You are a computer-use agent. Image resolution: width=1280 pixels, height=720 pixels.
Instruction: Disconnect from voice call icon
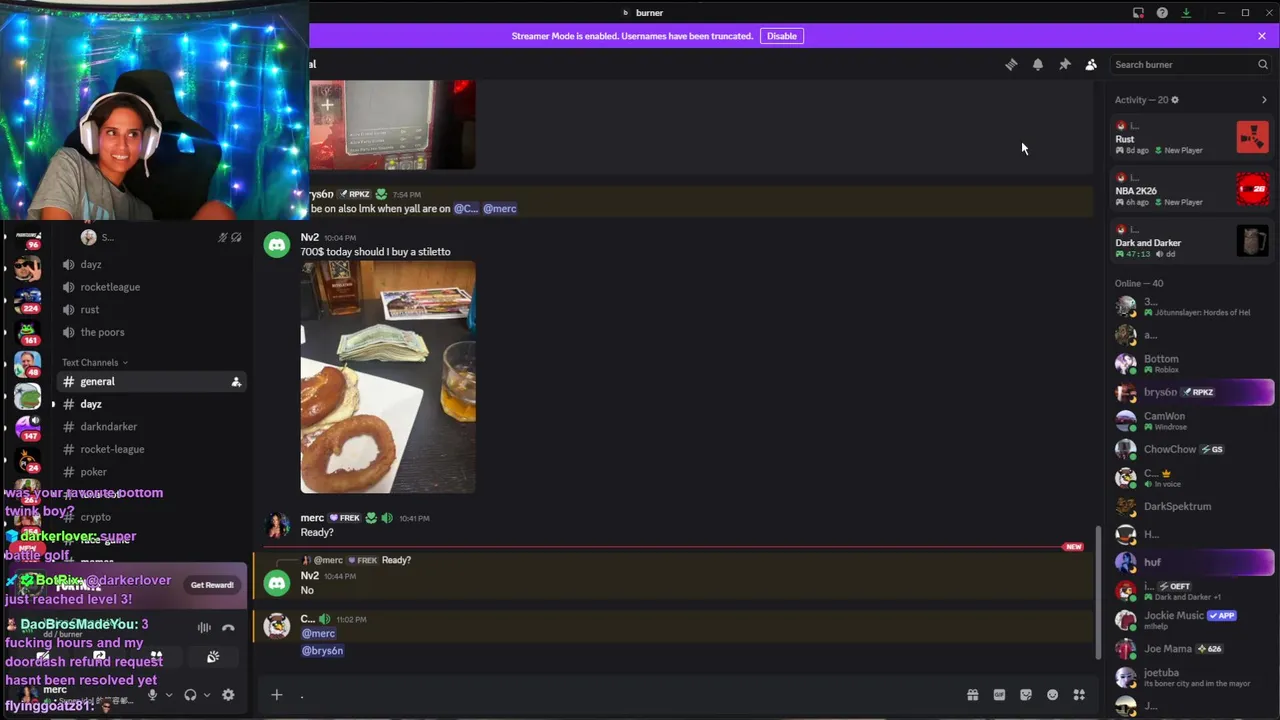coord(228,628)
